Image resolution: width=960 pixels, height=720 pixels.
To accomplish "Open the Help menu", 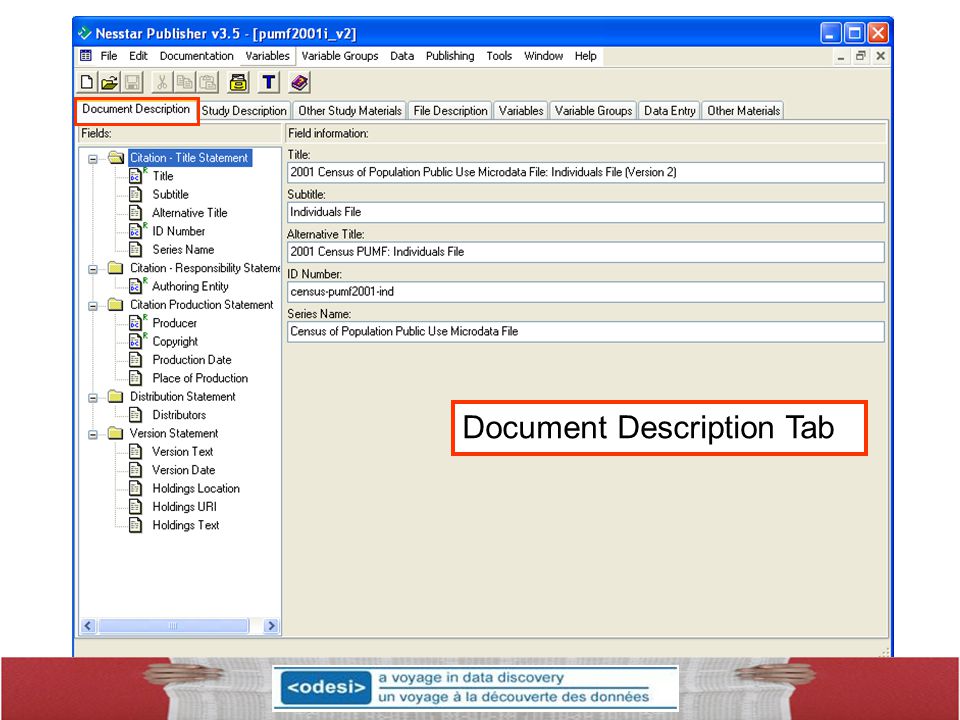I will [x=585, y=56].
